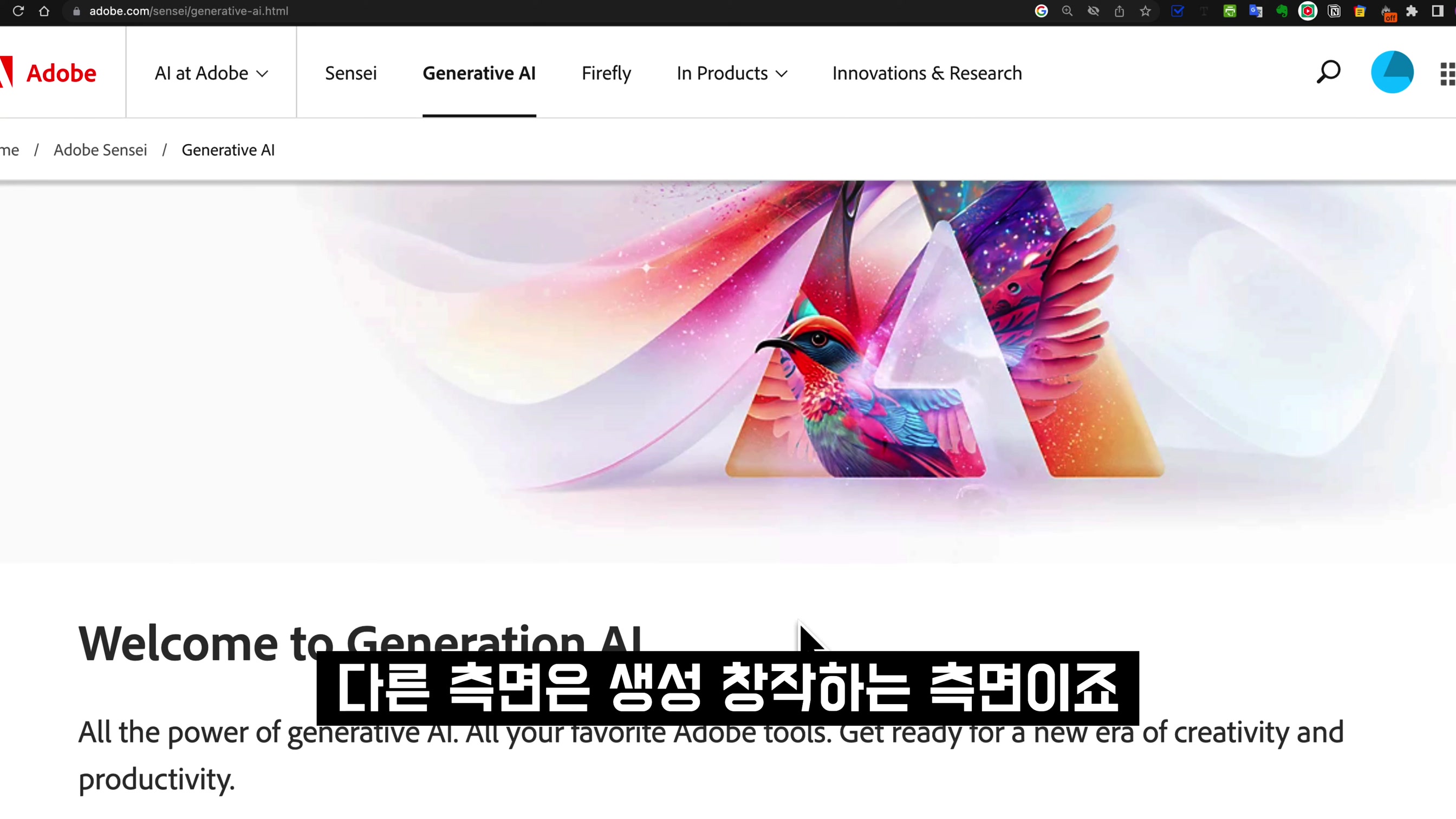The height and width of the screenshot is (819, 1456).
Task: Open the Google Translate extension
Action: [x=1256, y=11]
